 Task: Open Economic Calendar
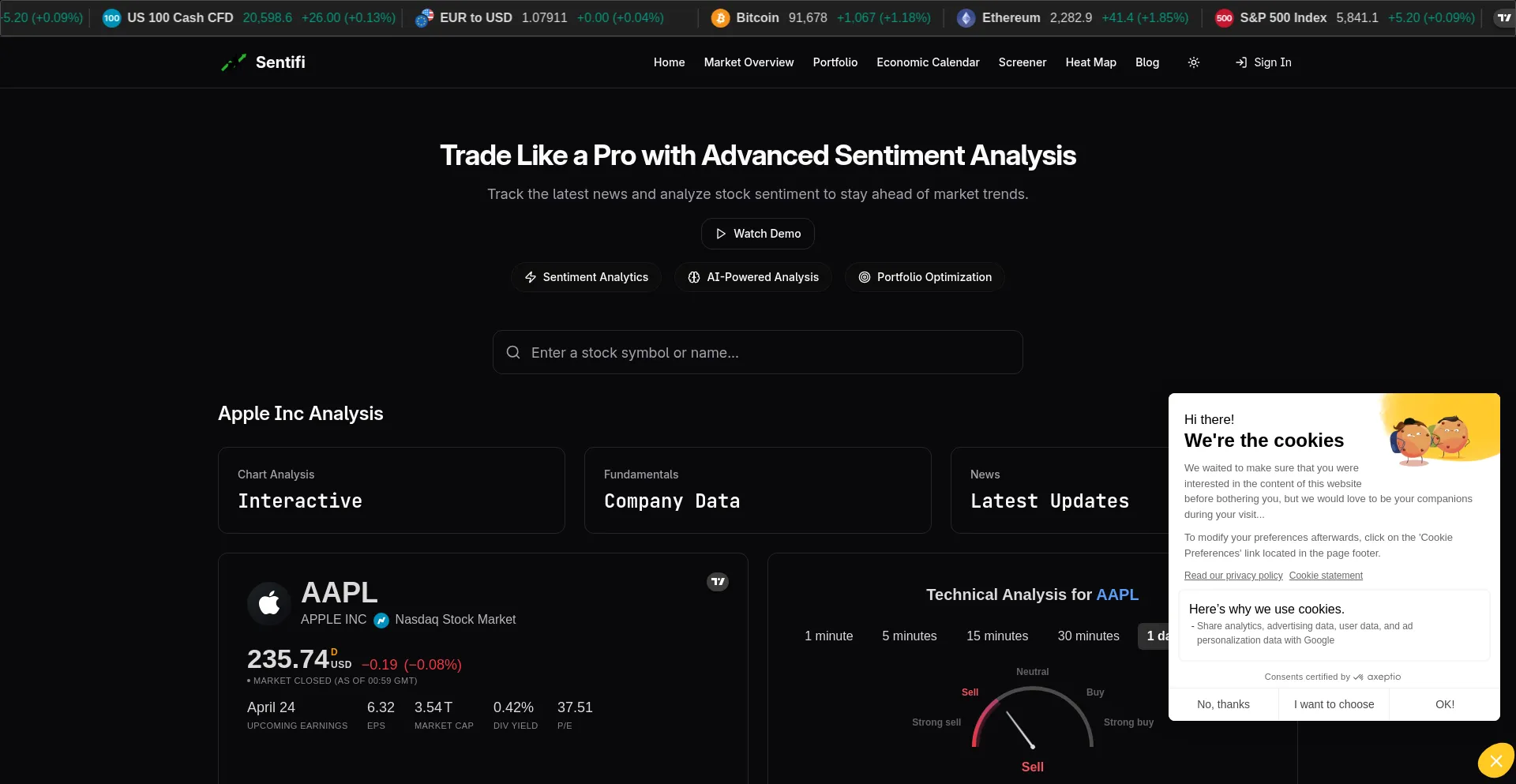[x=928, y=62]
